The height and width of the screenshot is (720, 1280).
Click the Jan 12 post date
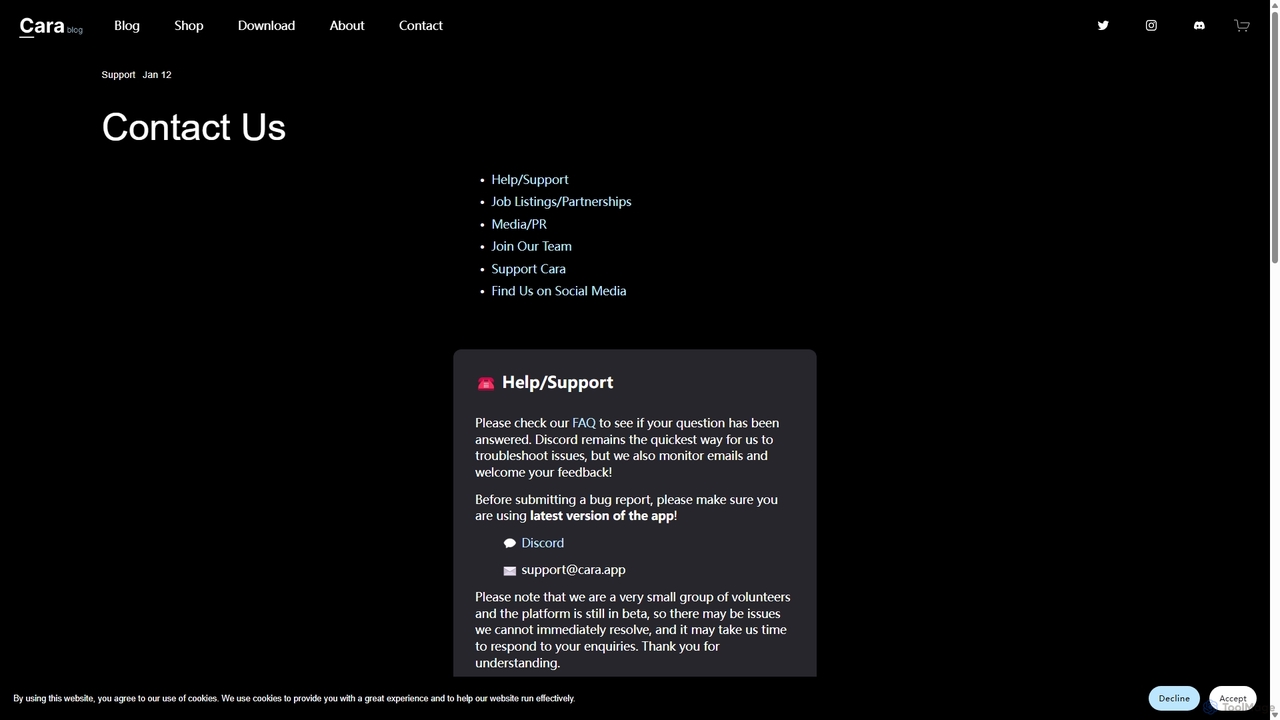(x=157, y=75)
